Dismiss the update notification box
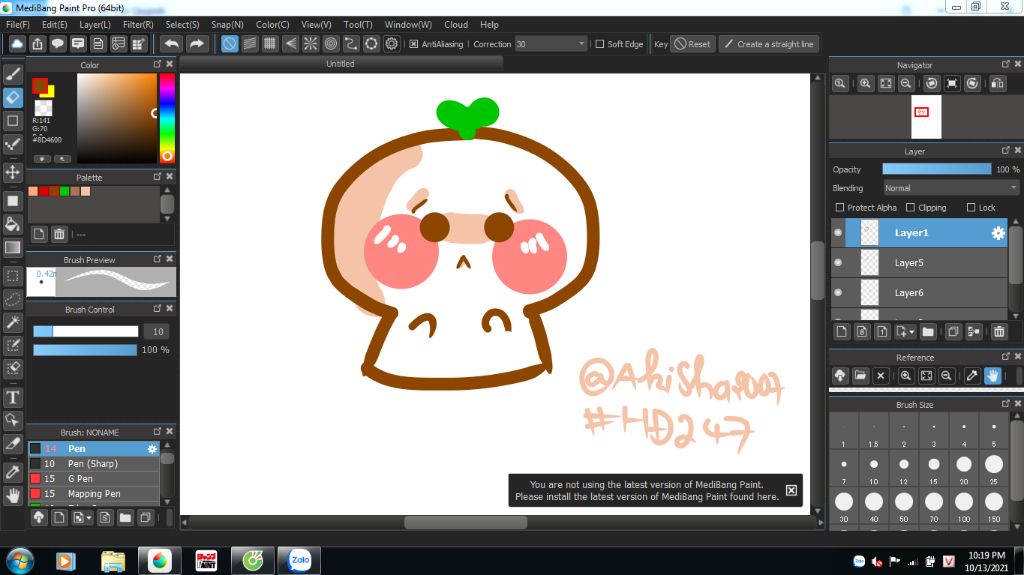 click(x=791, y=490)
